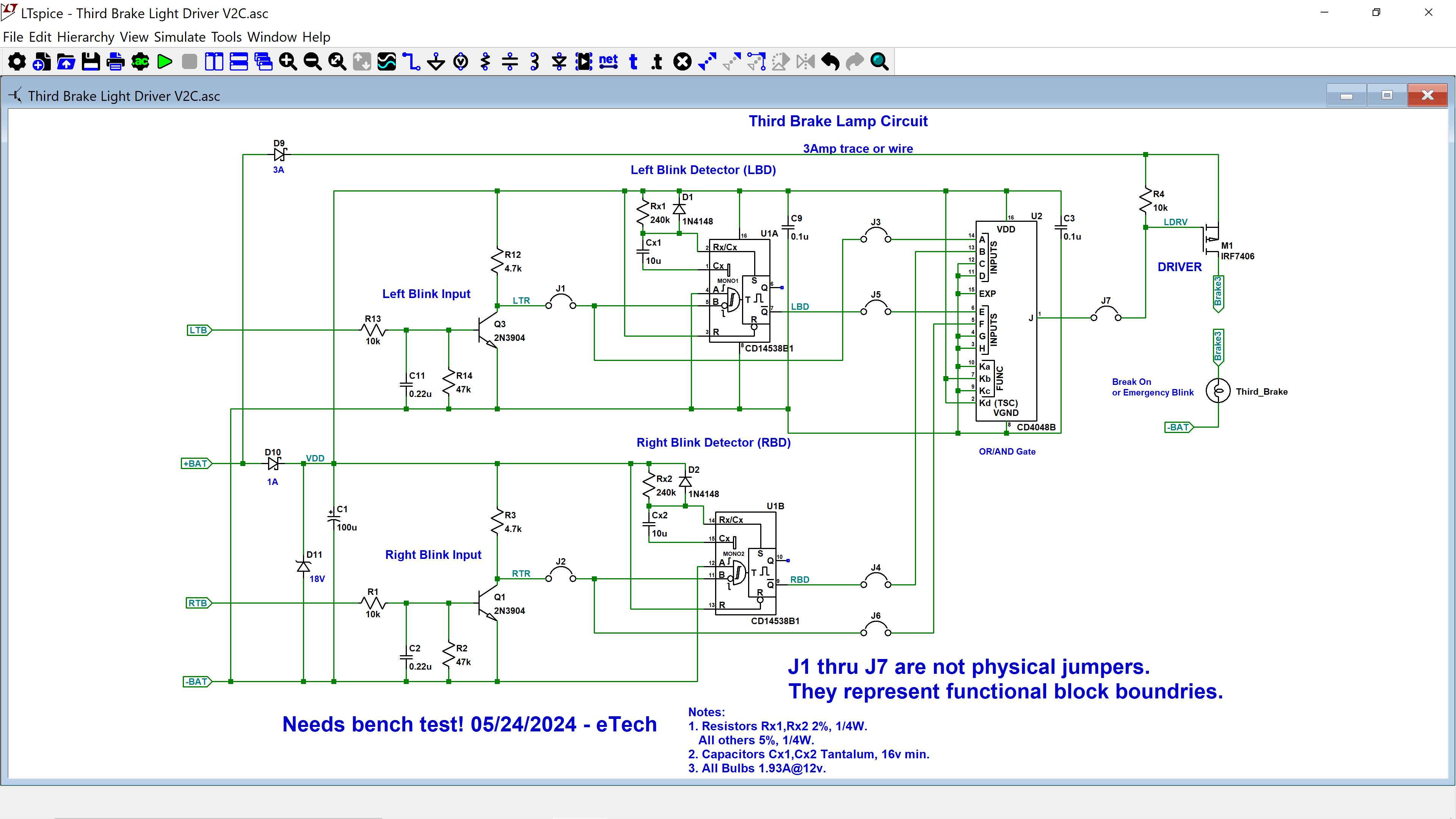
Task: Click the 'Right Blink Detector (RBD)' label
Action: click(713, 442)
